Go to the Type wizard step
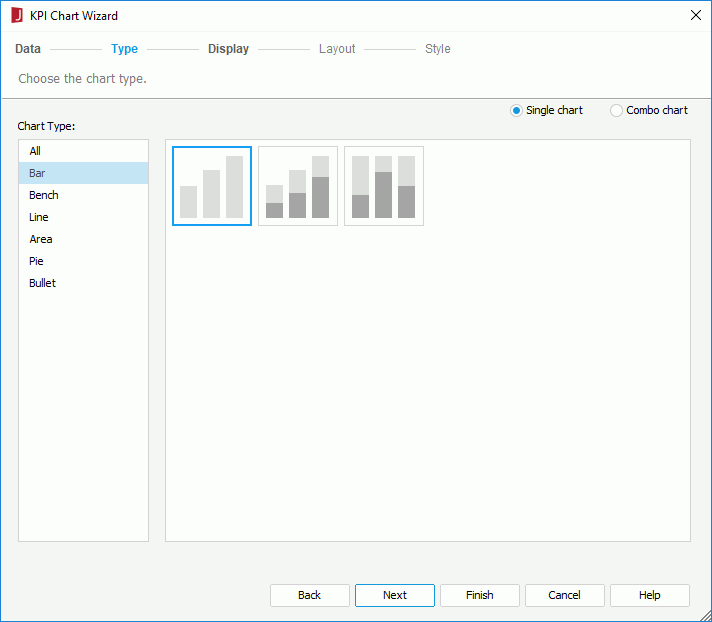 [124, 49]
